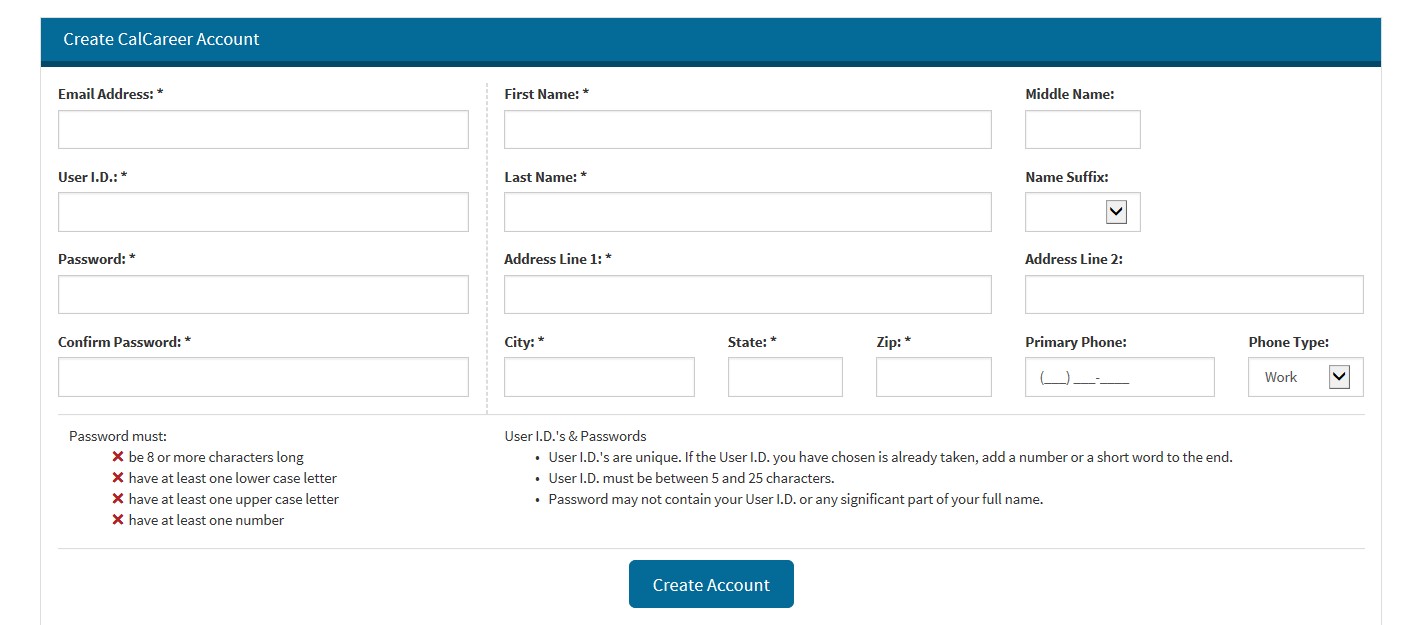Image resolution: width=1423 pixels, height=625 pixels.
Task: Click the Zip code field
Action: (934, 377)
